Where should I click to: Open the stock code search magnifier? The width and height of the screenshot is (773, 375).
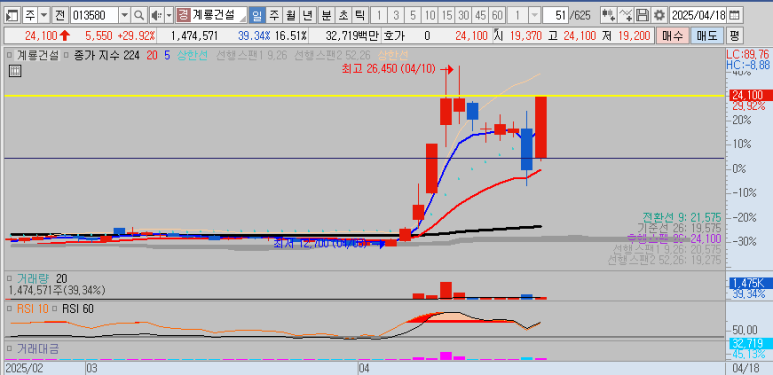(x=140, y=16)
